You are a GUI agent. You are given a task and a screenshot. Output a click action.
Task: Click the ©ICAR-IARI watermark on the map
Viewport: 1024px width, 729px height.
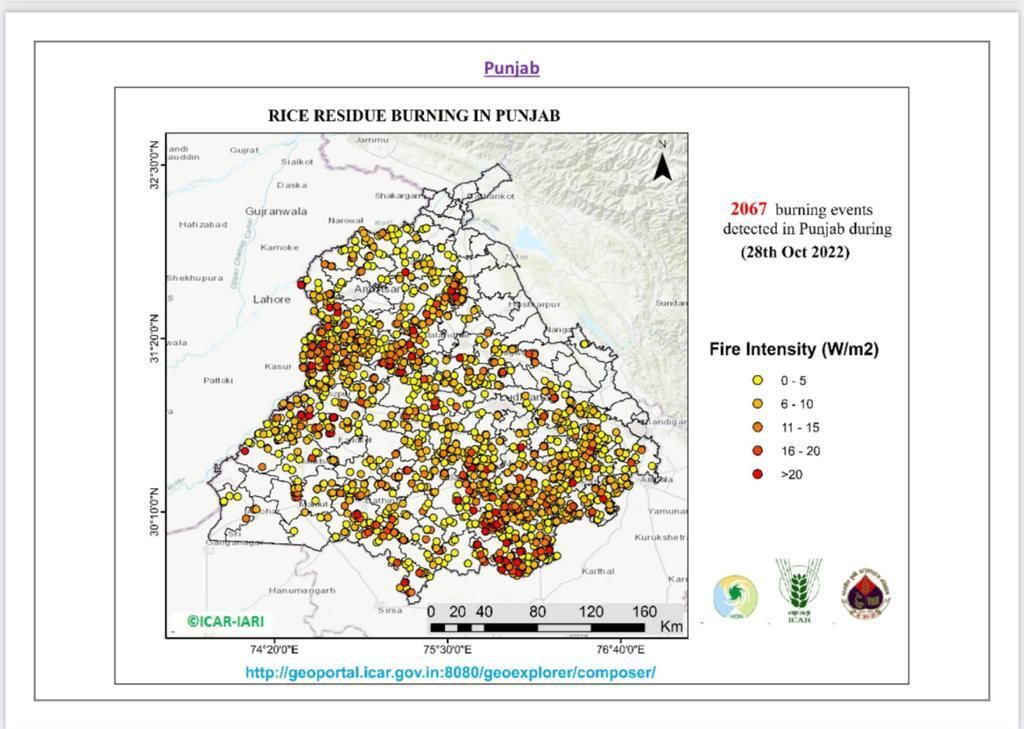tap(226, 621)
